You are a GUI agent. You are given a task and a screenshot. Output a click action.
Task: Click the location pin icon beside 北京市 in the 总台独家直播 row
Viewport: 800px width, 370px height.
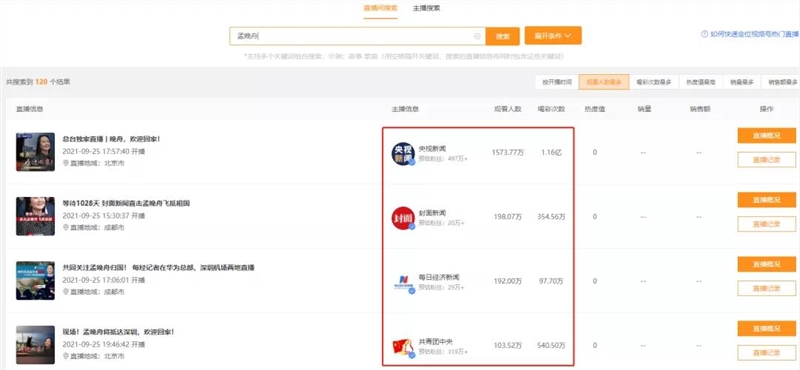(x=66, y=163)
